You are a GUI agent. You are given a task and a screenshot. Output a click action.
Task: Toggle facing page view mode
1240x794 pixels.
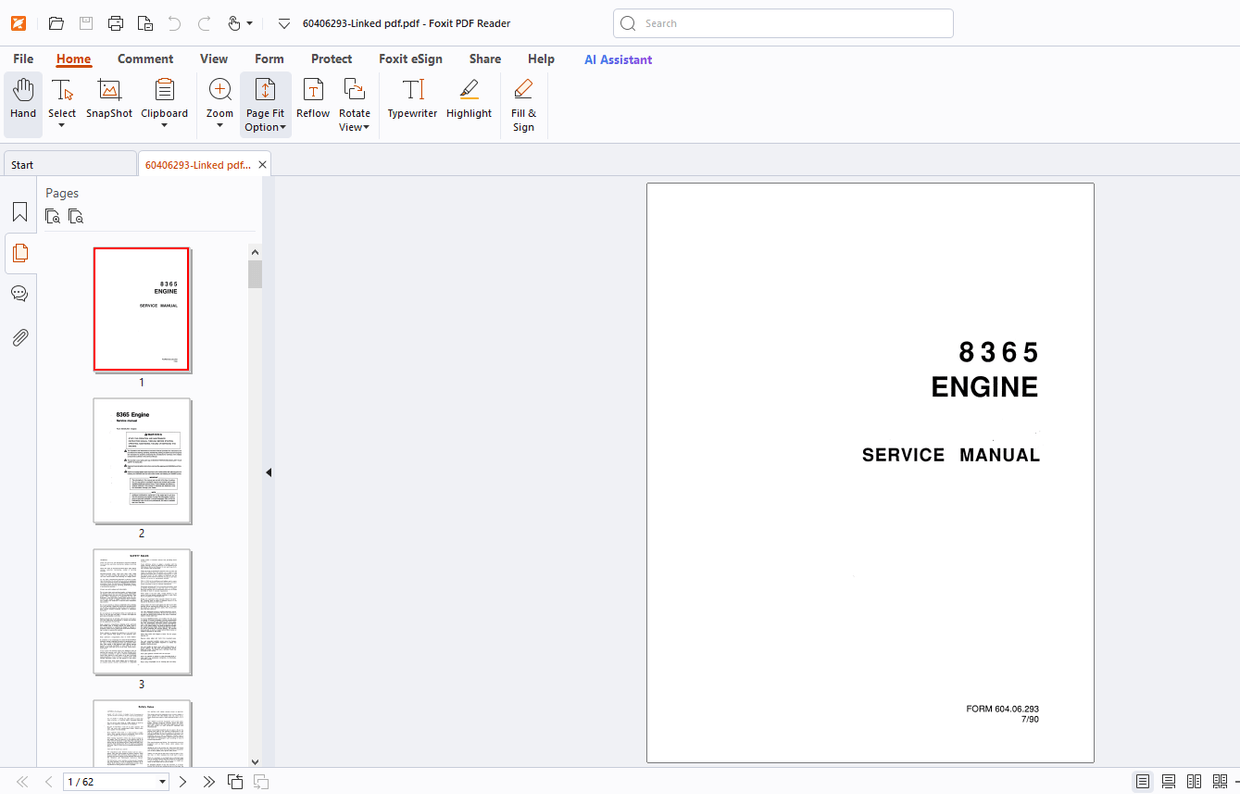1193,781
